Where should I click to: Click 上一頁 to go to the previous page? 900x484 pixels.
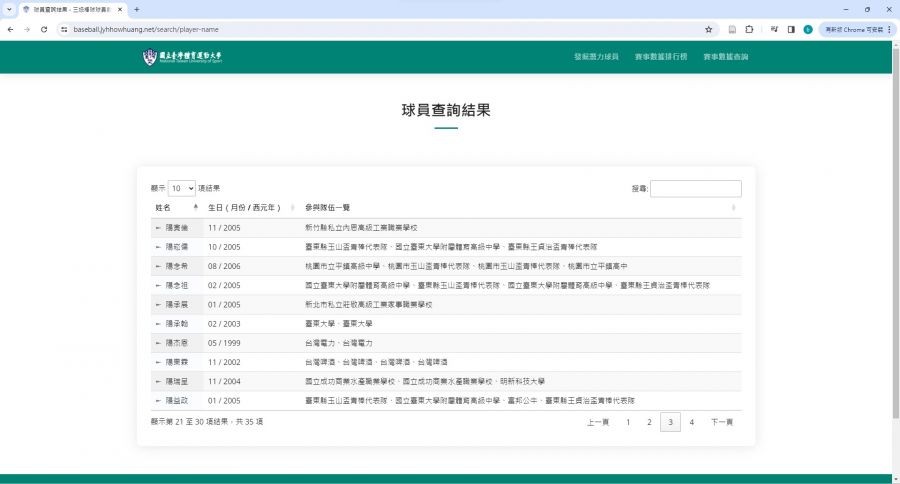(x=598, y=422)
